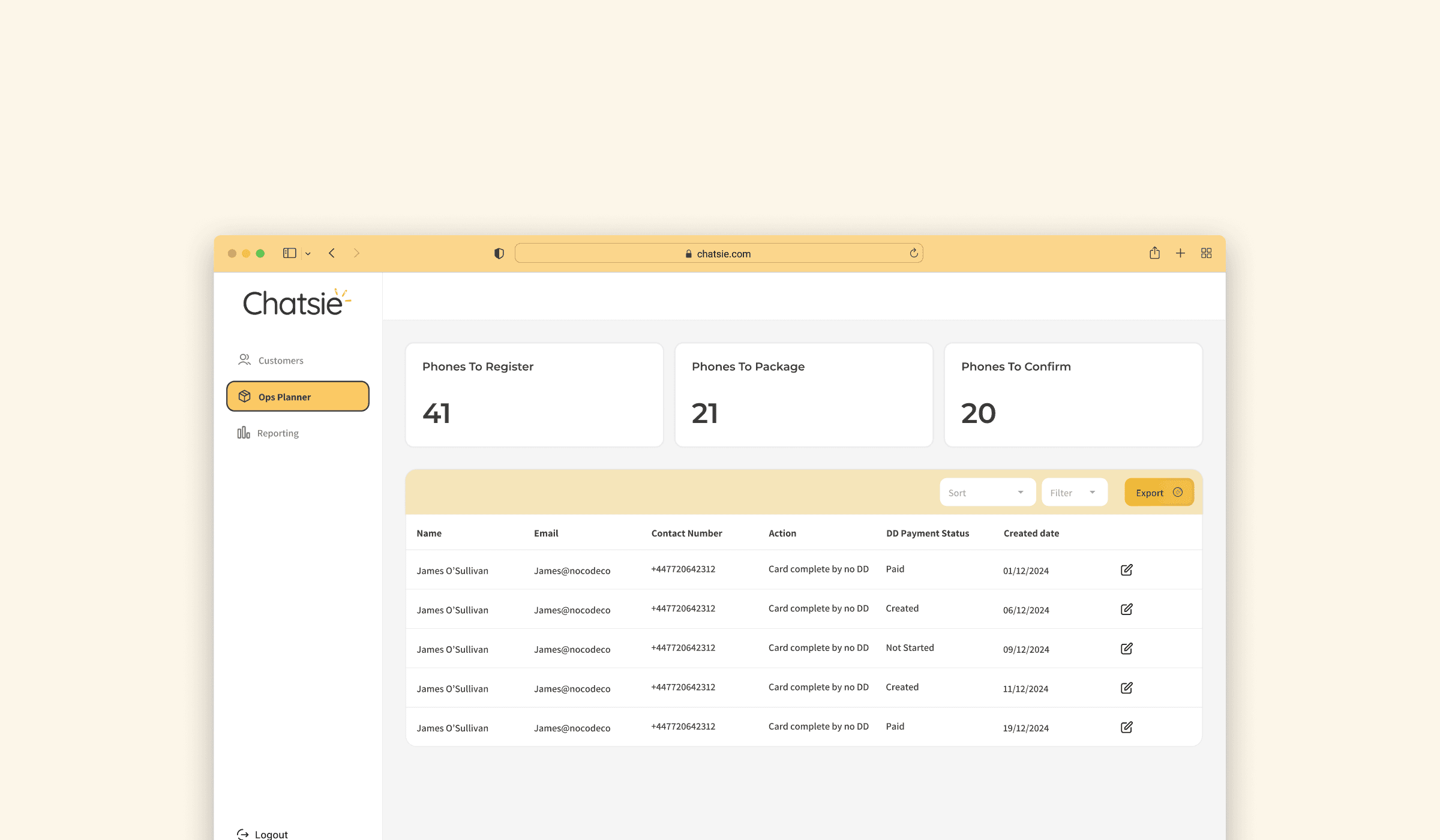Viewport: 1440px width, 840px height.
Task: Click edit icon for 19/12/2024 row
Action: point(1126,727)
